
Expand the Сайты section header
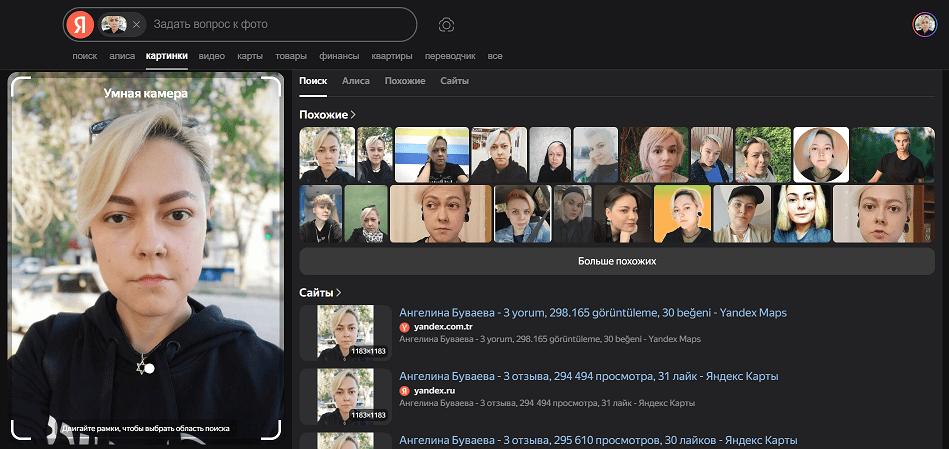(x=320, y=292)
